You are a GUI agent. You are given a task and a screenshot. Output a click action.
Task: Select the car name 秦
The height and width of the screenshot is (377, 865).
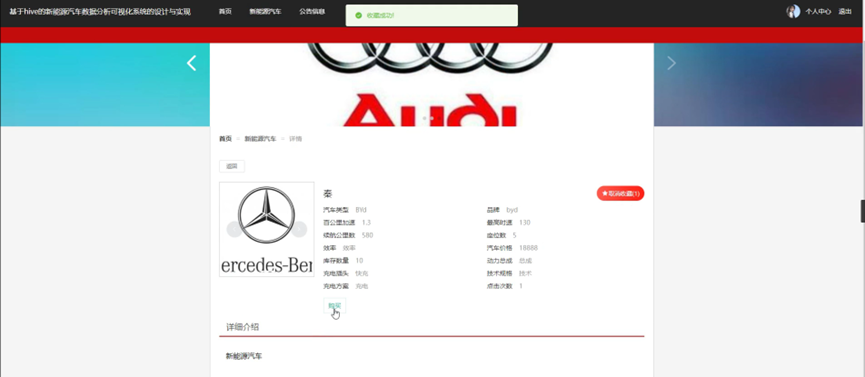[x=328, y=194]
